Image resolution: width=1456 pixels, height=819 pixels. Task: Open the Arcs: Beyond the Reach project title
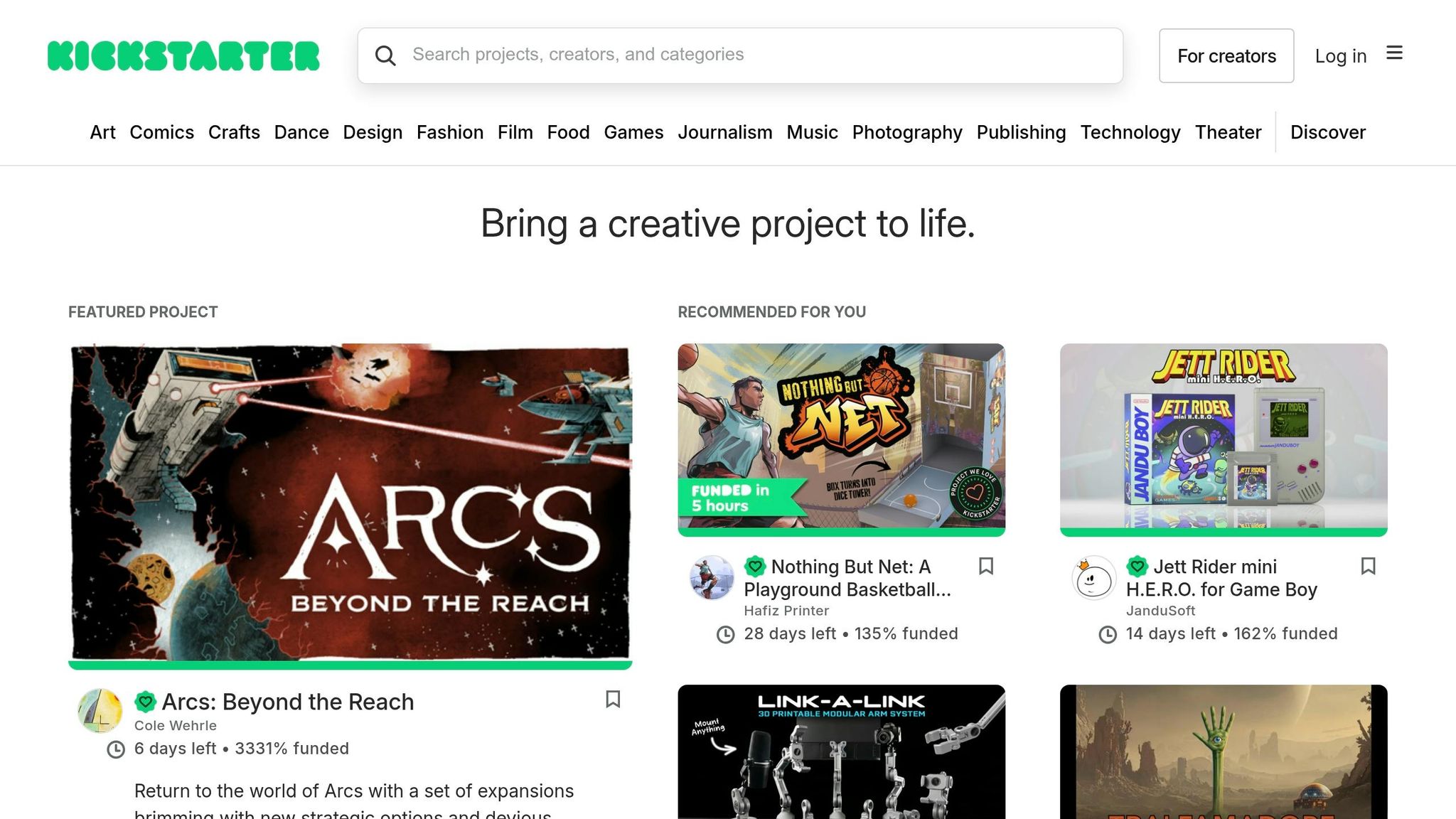click(287, 702)
